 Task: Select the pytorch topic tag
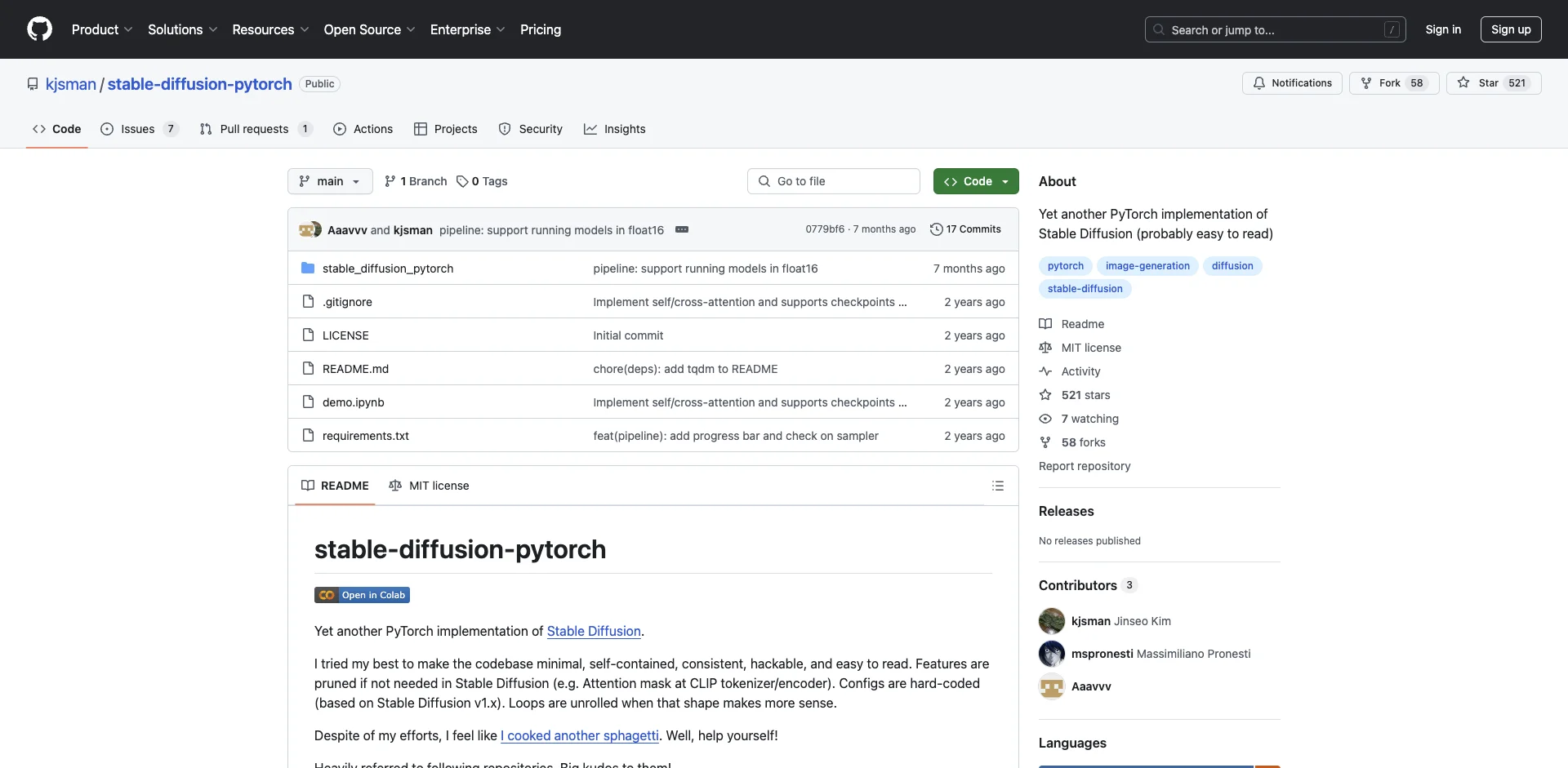click(x=1066, y=266)
